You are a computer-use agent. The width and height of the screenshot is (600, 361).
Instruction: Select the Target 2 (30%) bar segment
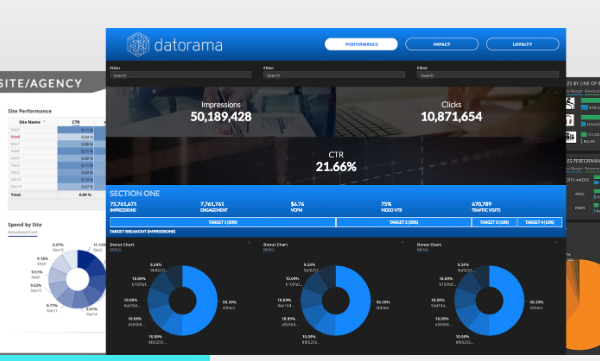[404, 222]
